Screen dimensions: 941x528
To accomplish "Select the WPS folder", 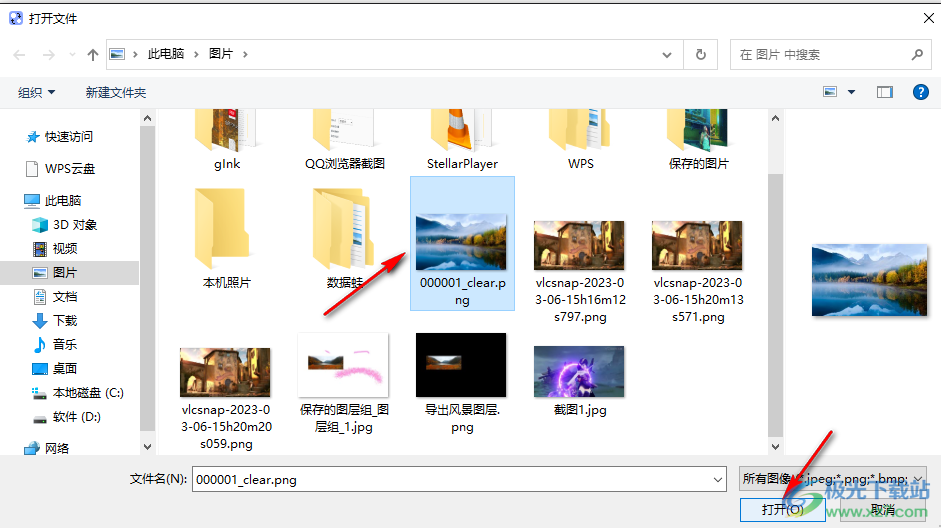I will [580, 140].
